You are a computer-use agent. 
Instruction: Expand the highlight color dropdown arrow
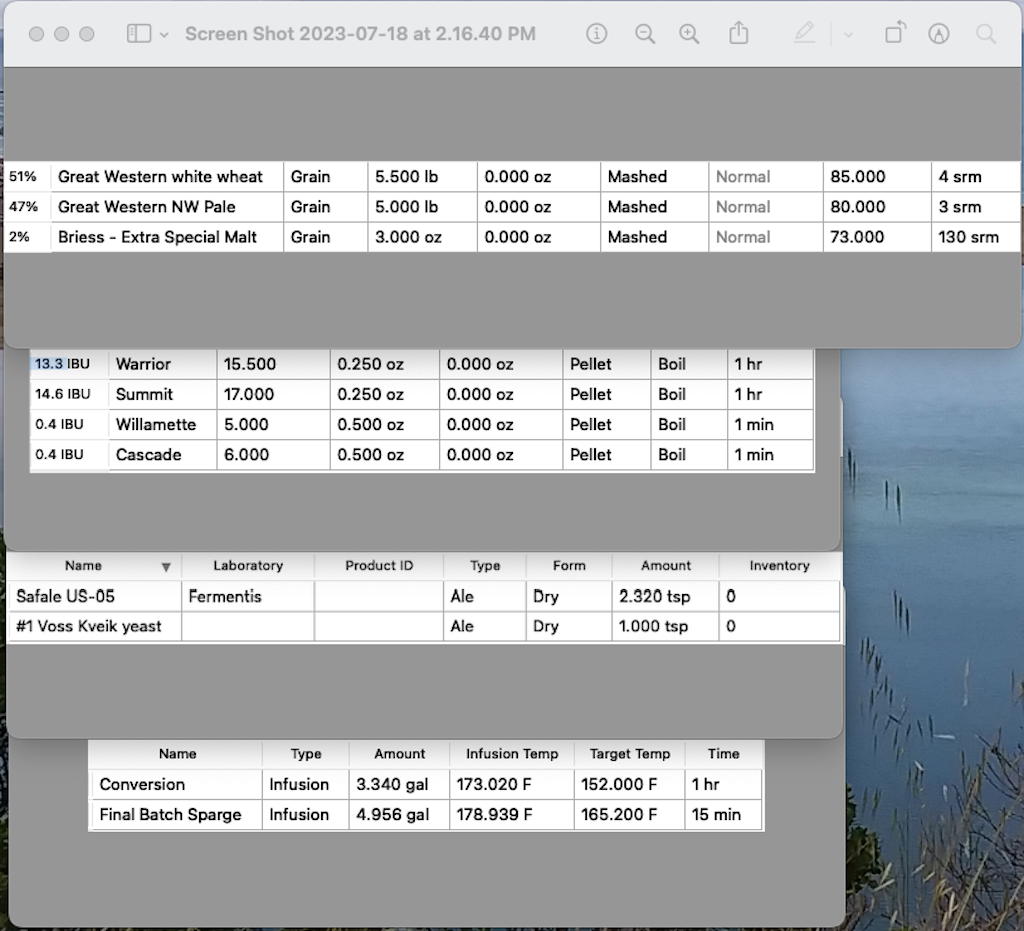848,35
